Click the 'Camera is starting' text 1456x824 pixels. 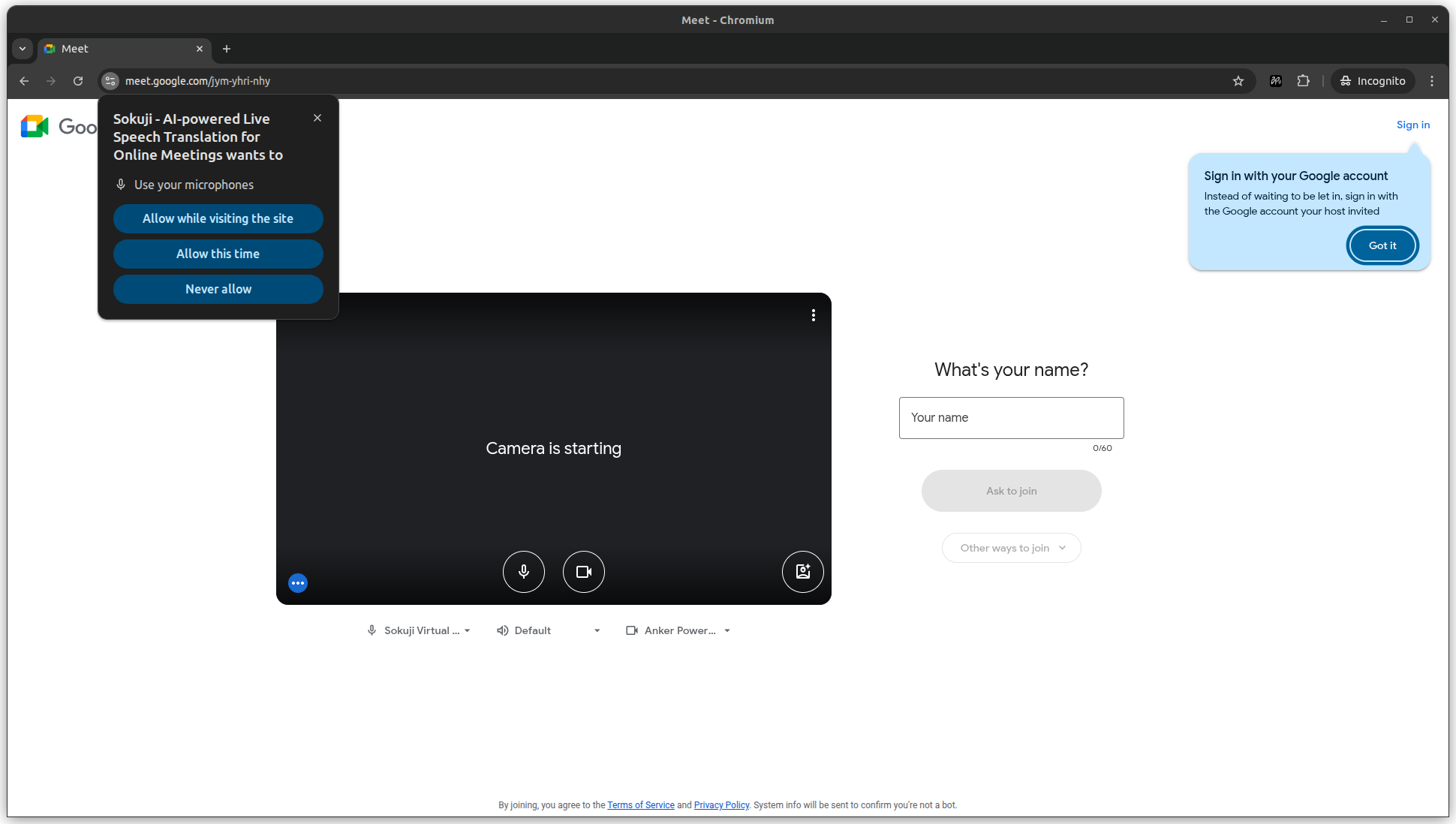tap(554, 449)
